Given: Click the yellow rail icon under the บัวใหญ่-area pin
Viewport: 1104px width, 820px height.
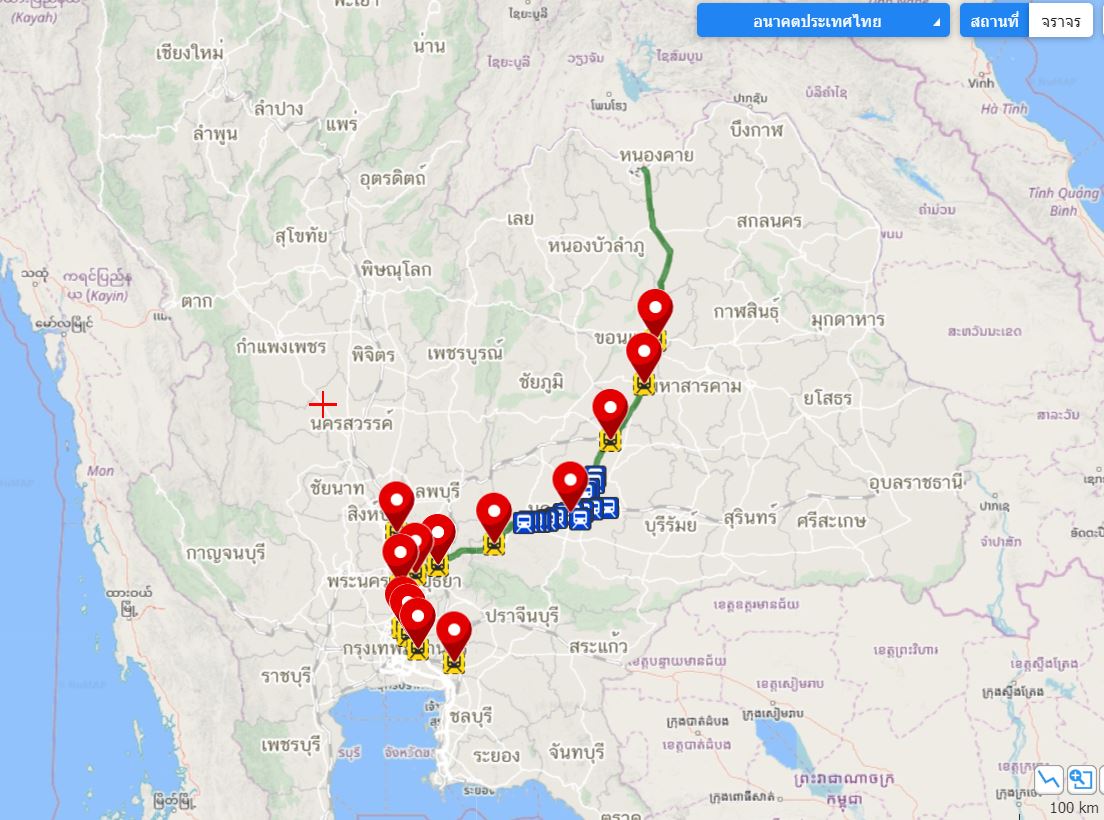Looking at the screenshot, I should point(610,440).
